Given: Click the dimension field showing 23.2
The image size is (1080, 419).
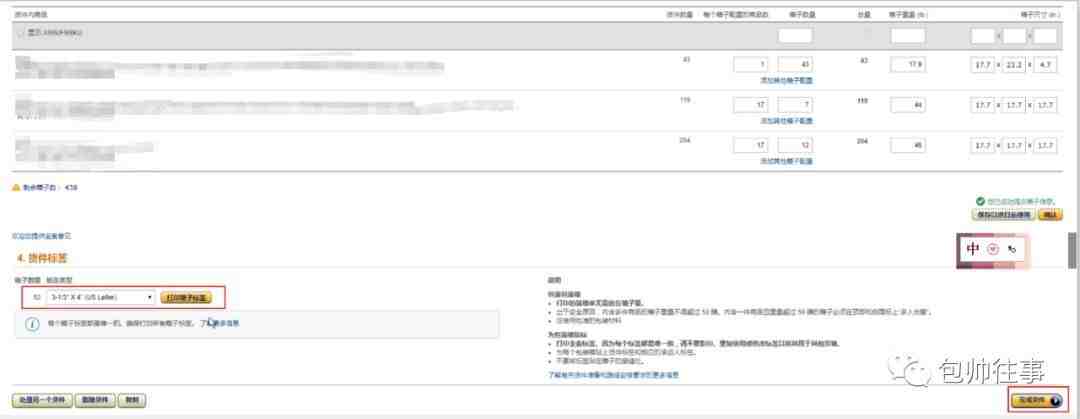Looking at the screenshot, I should [1014, 65].
